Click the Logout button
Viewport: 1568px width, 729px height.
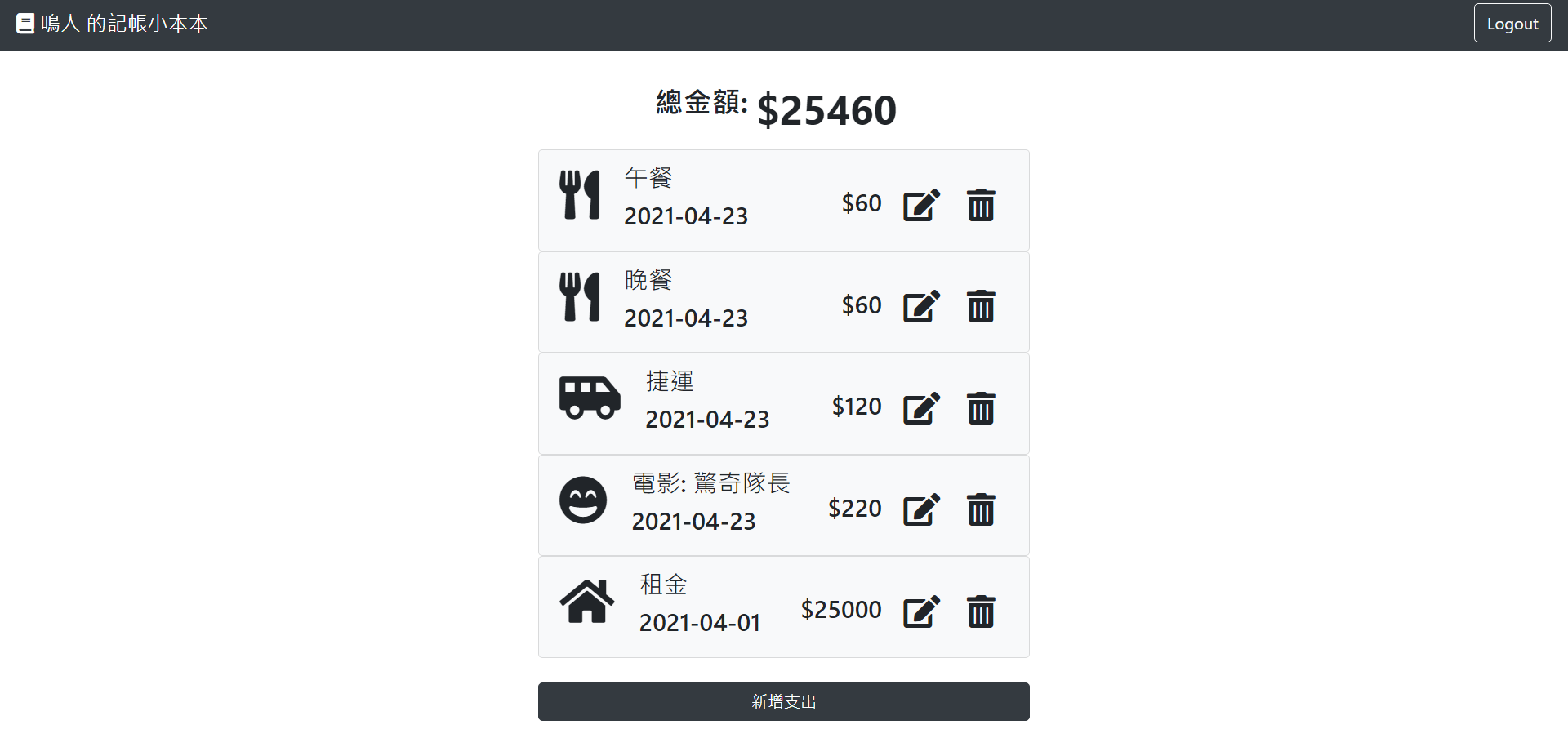[x=1512, y=23]
